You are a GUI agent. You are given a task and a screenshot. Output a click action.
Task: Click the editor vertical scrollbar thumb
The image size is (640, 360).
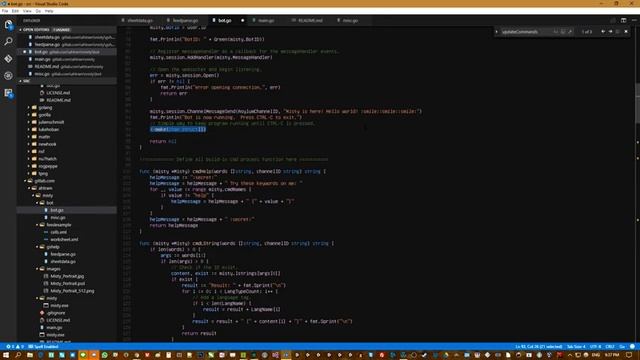(x=637, y=103)
